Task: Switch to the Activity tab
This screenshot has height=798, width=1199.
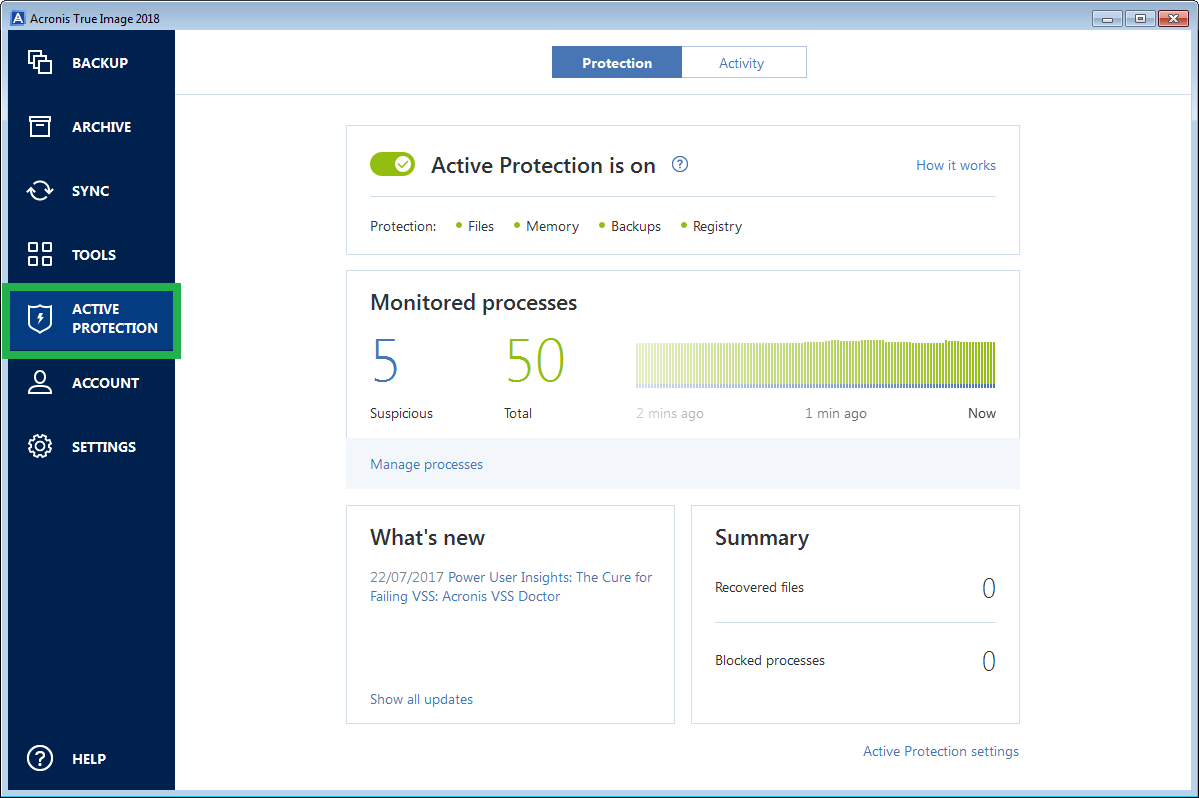Action: click(743, 63)
